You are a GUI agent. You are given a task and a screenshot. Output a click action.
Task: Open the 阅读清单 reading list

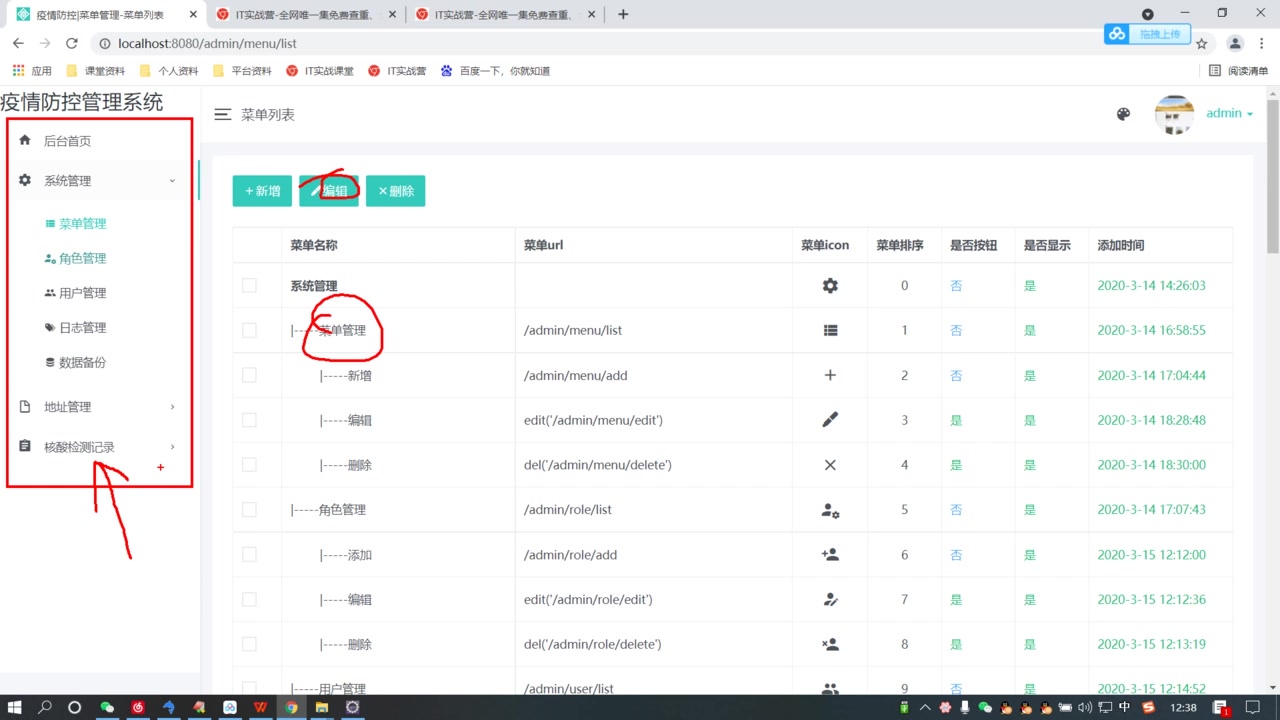(1238, 71)
